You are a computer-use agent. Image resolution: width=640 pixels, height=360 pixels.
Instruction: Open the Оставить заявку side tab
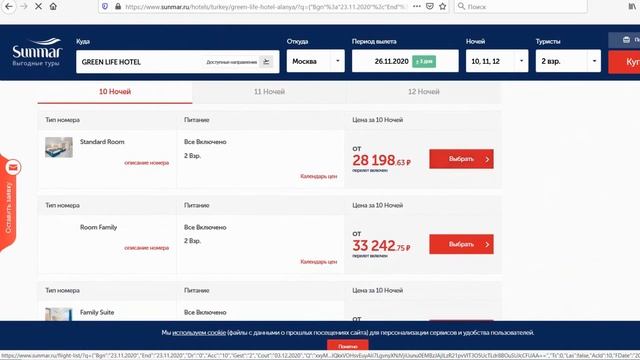(x=9, y=208)
